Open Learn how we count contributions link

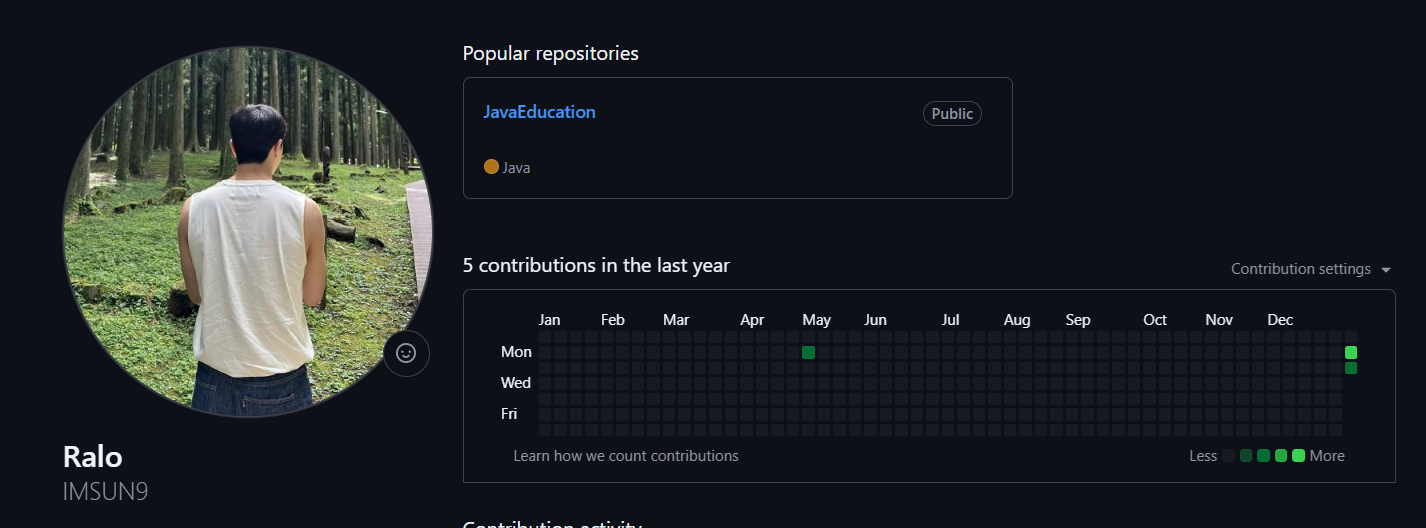[626, 456]
